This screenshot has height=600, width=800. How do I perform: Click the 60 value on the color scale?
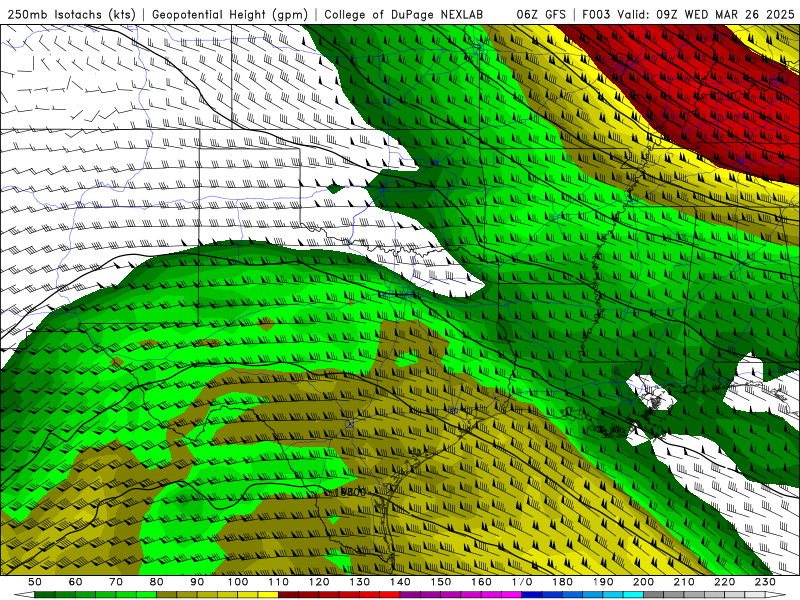tap(76, 582)
